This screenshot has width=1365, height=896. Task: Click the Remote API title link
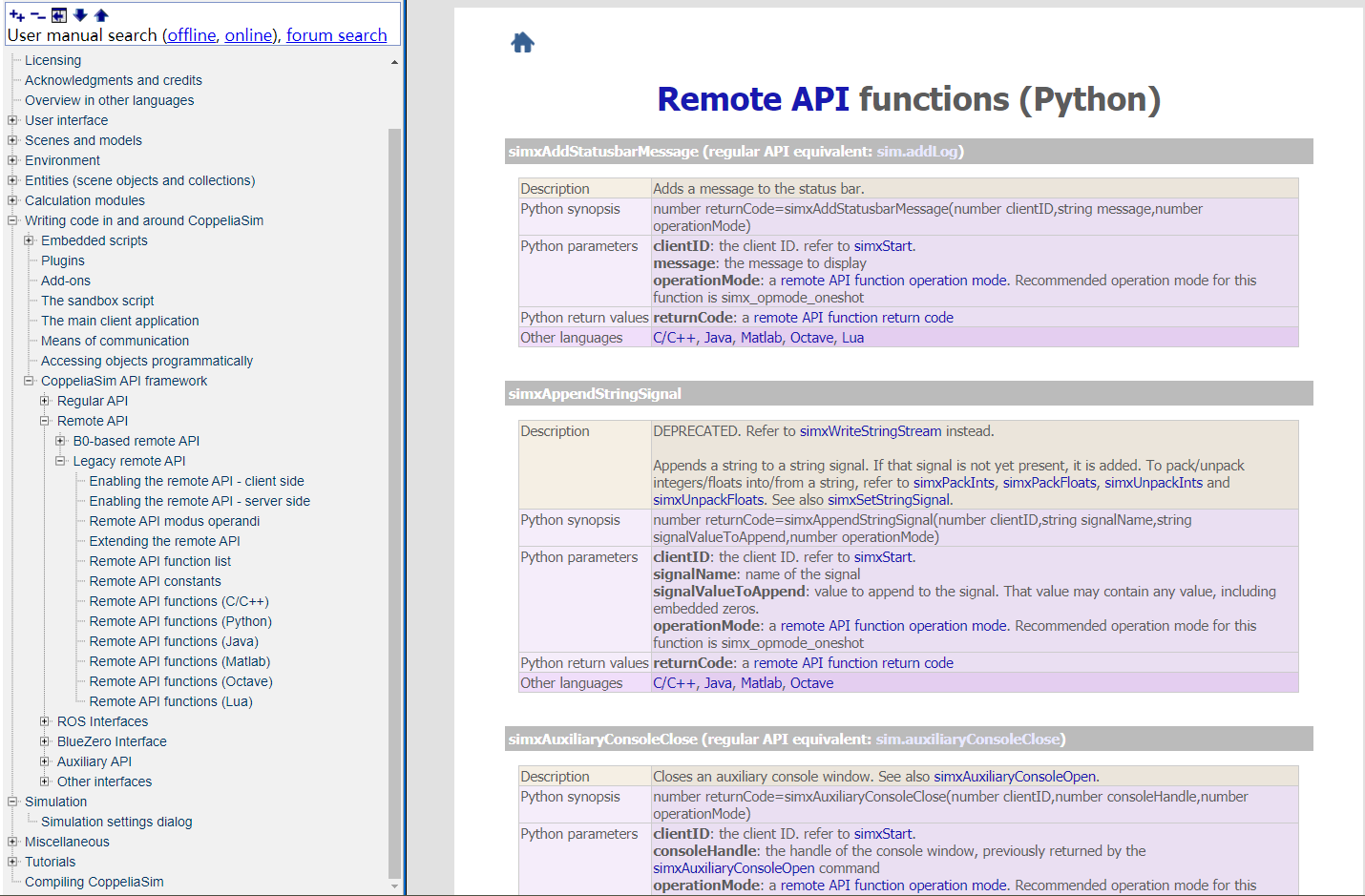(x=753, y=99)
